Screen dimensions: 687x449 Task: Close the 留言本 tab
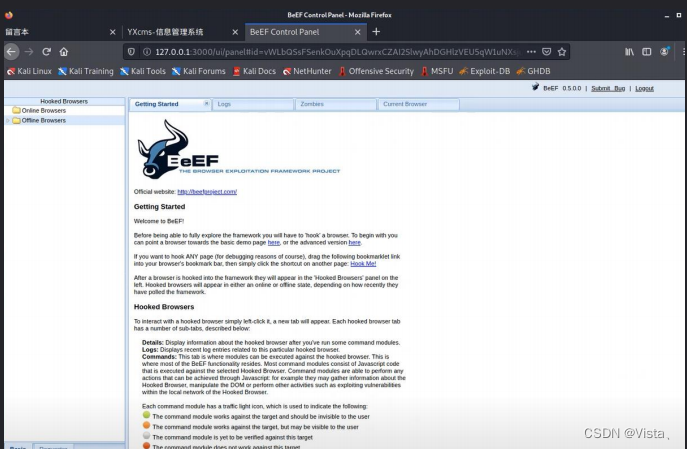coord(113,32)
